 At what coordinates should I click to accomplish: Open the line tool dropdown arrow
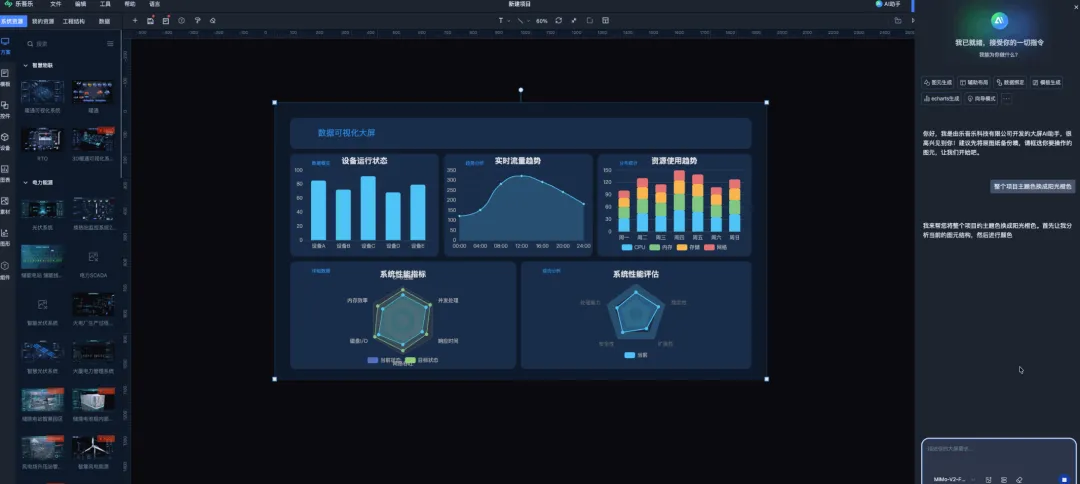click(528, 21)
